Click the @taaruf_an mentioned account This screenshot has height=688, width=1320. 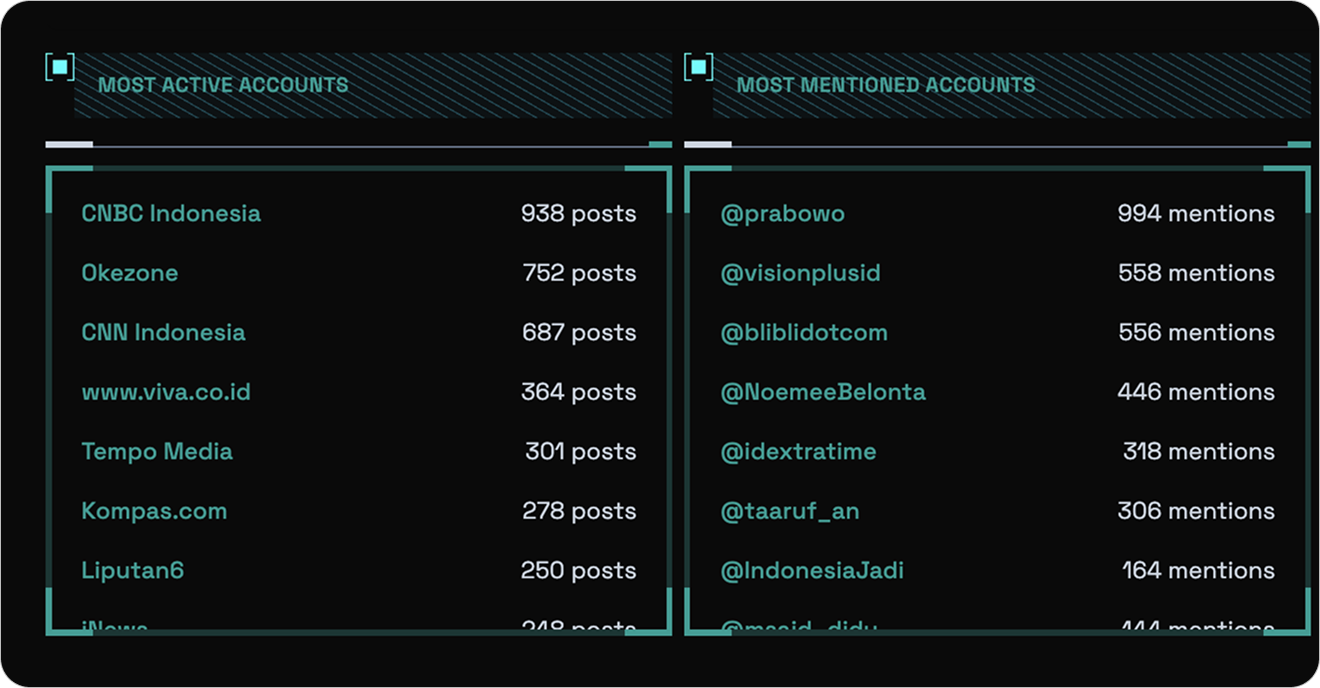click(x=790, y=511)
